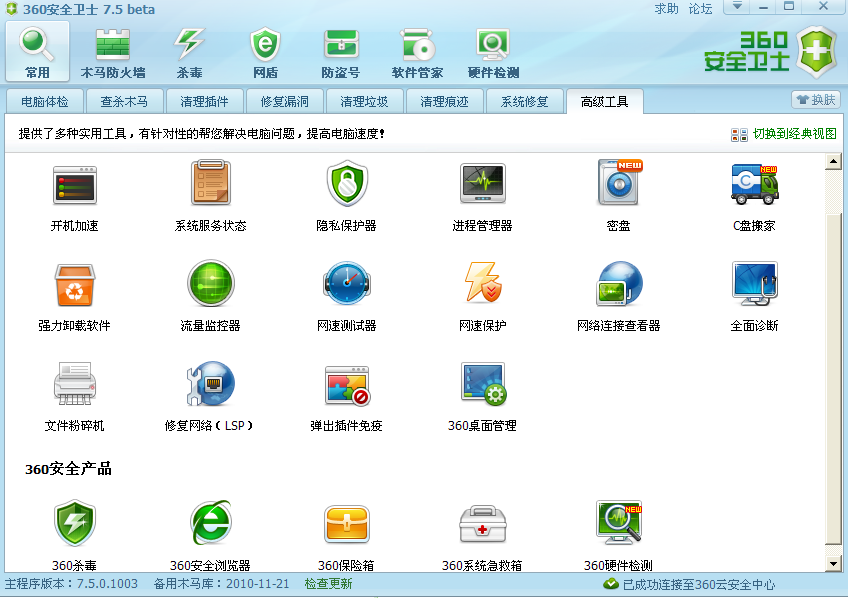848x598 pixels.
Task: Launch the 全面诊断 monitor stethoscope icon
Action: 755,283
